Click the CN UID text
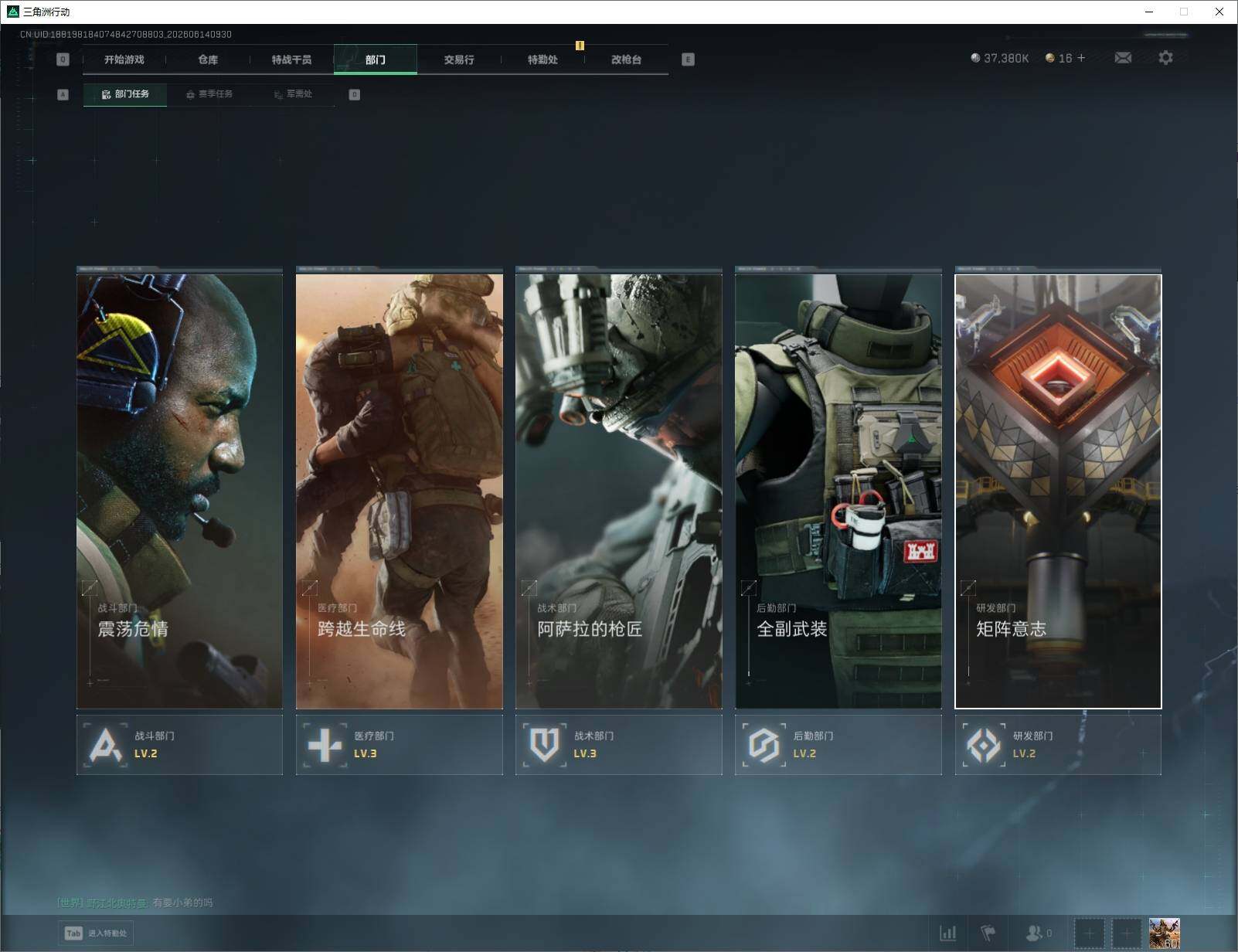The width and height of the screenshot is (1238, 952). click(126, 34)
